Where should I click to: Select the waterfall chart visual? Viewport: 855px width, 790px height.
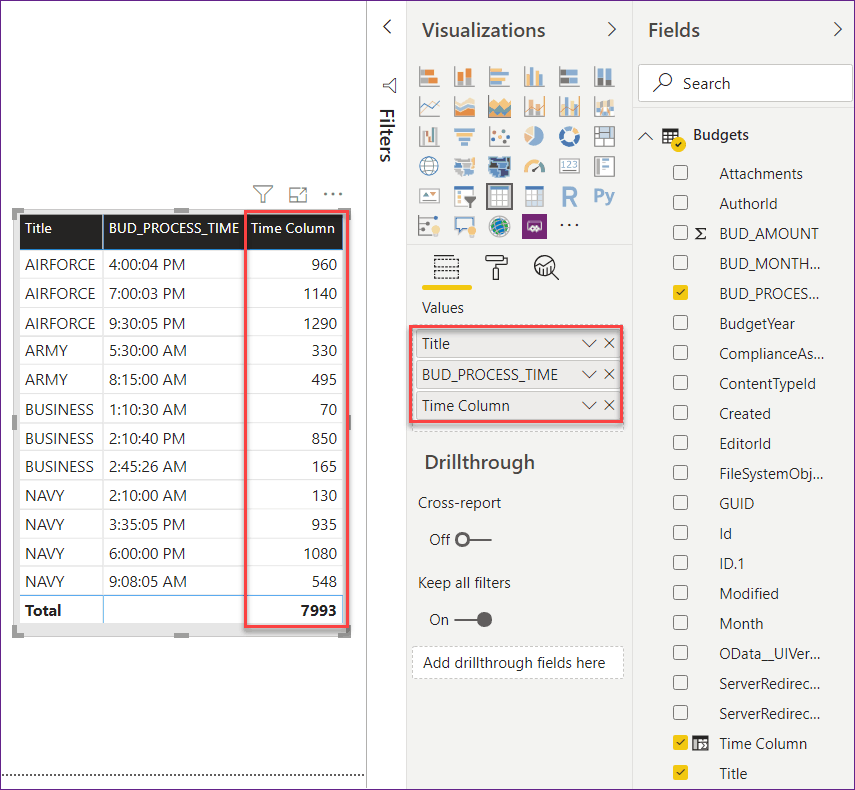click(429, 136)
